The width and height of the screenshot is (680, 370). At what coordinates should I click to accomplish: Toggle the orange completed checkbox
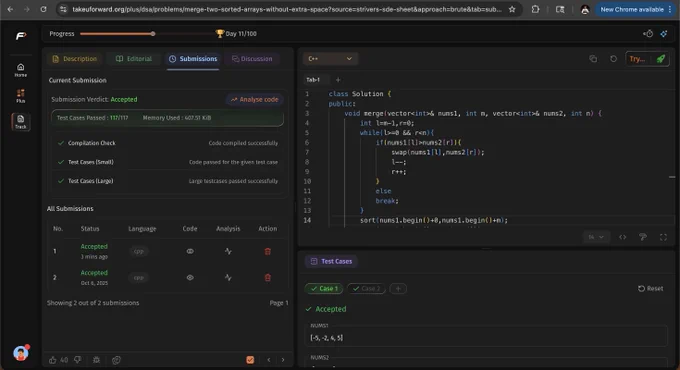point(250,360)
